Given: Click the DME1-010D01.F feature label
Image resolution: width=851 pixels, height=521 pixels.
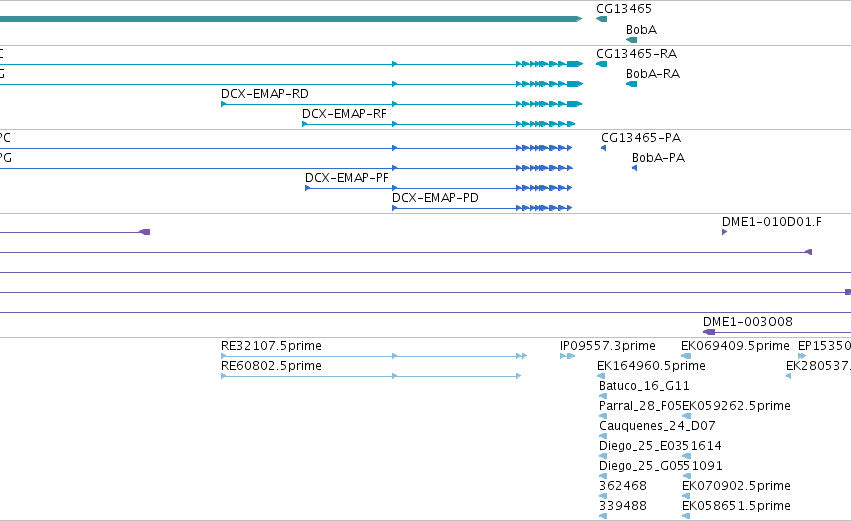Looking at the screenshot, I should tap(771, 222).
